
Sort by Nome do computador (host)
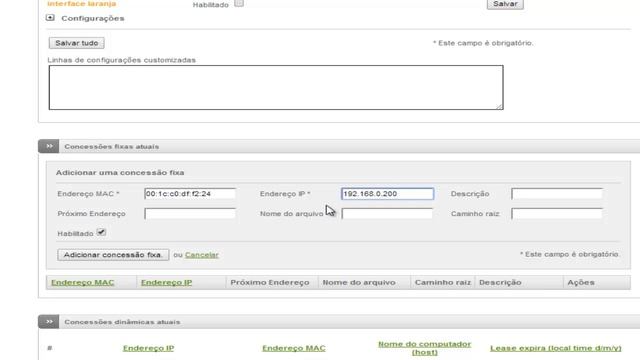tap(424, 348)
